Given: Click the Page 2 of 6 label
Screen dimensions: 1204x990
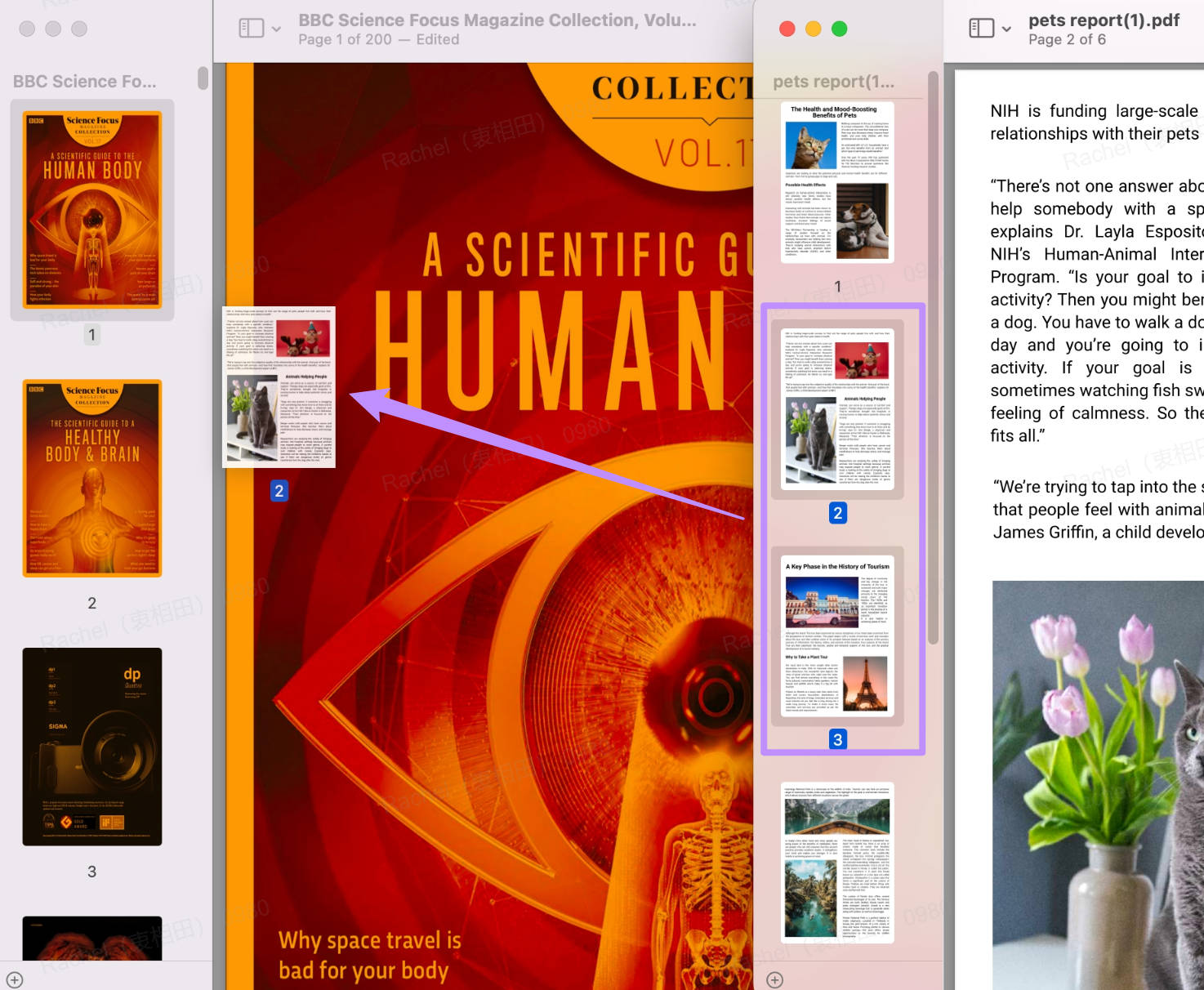Looking at the screenshot, I should click(1068, 39).
